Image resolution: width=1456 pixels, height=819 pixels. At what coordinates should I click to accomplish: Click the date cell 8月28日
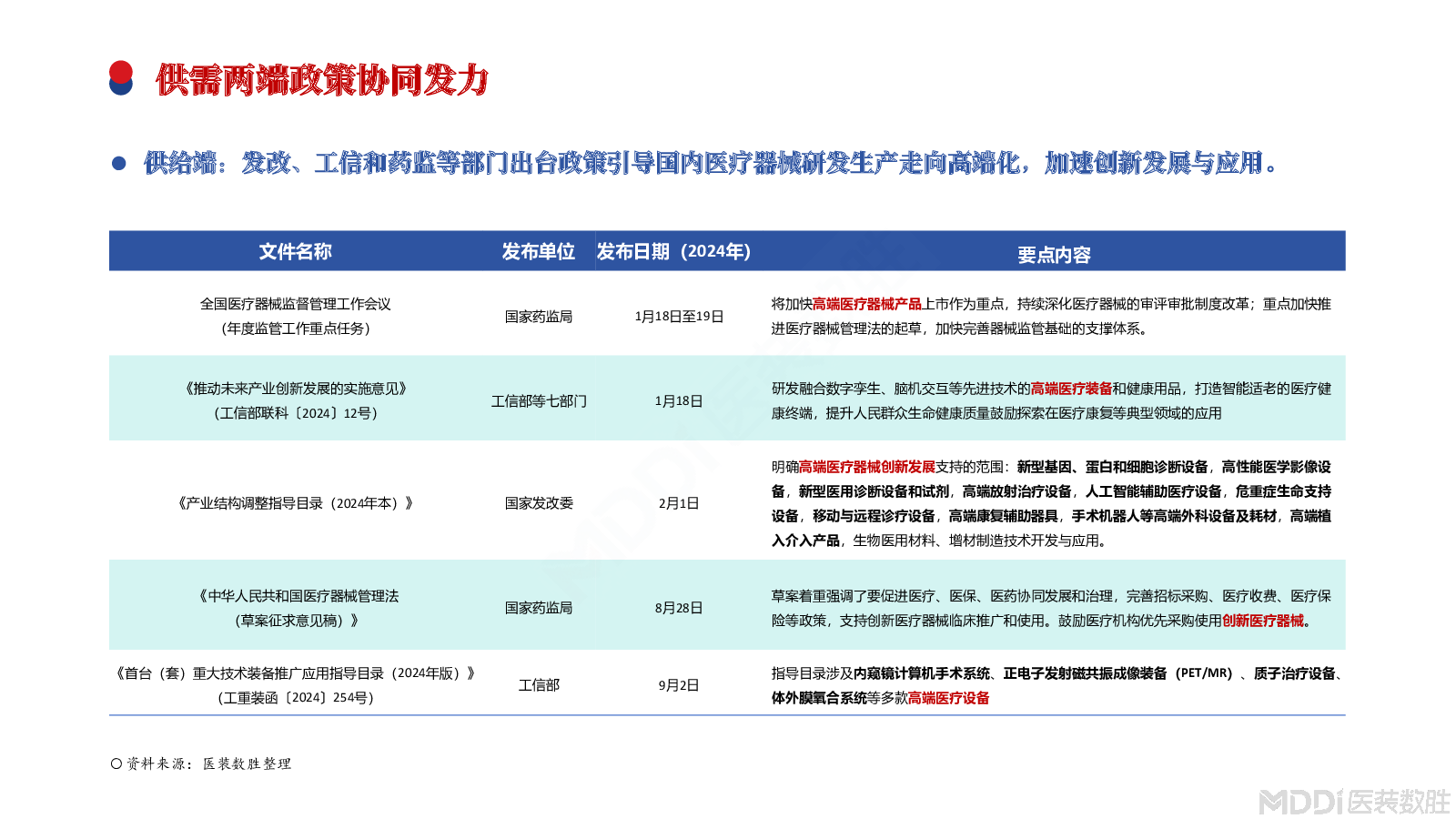click(679, 608)
